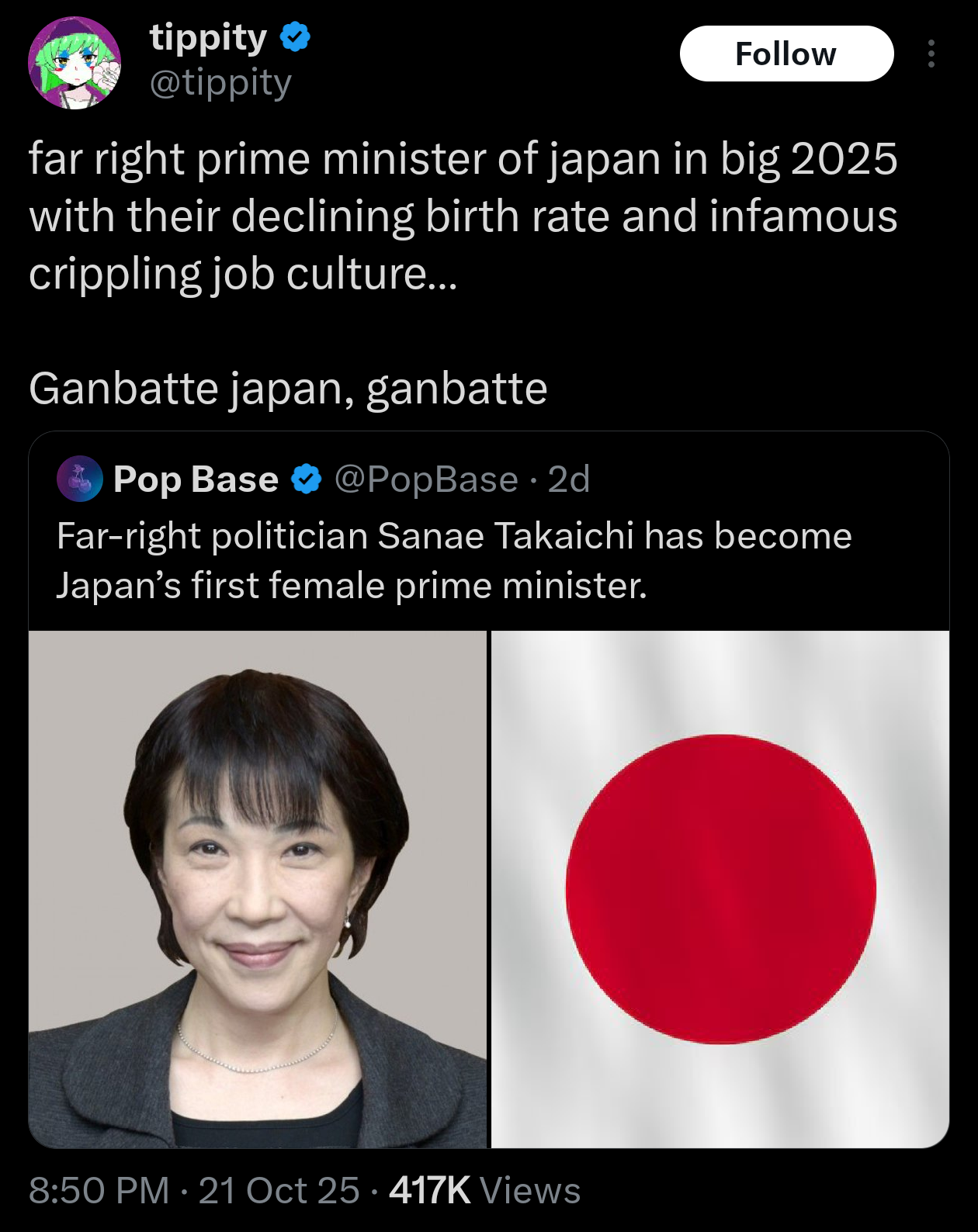Open the Japanese flag image
The image size is (978, 1232).
720,889
